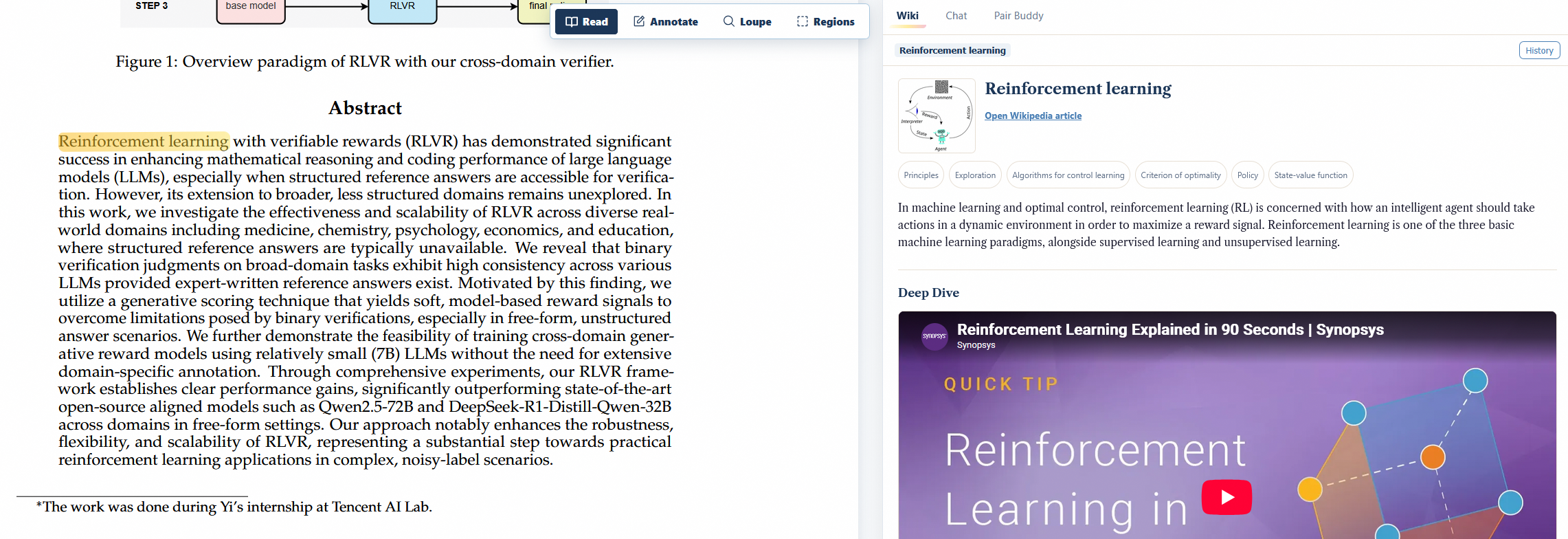Select Criterion of optimality chip
This screenshot has height=539, width=1568.
(x=1180, y=175)
